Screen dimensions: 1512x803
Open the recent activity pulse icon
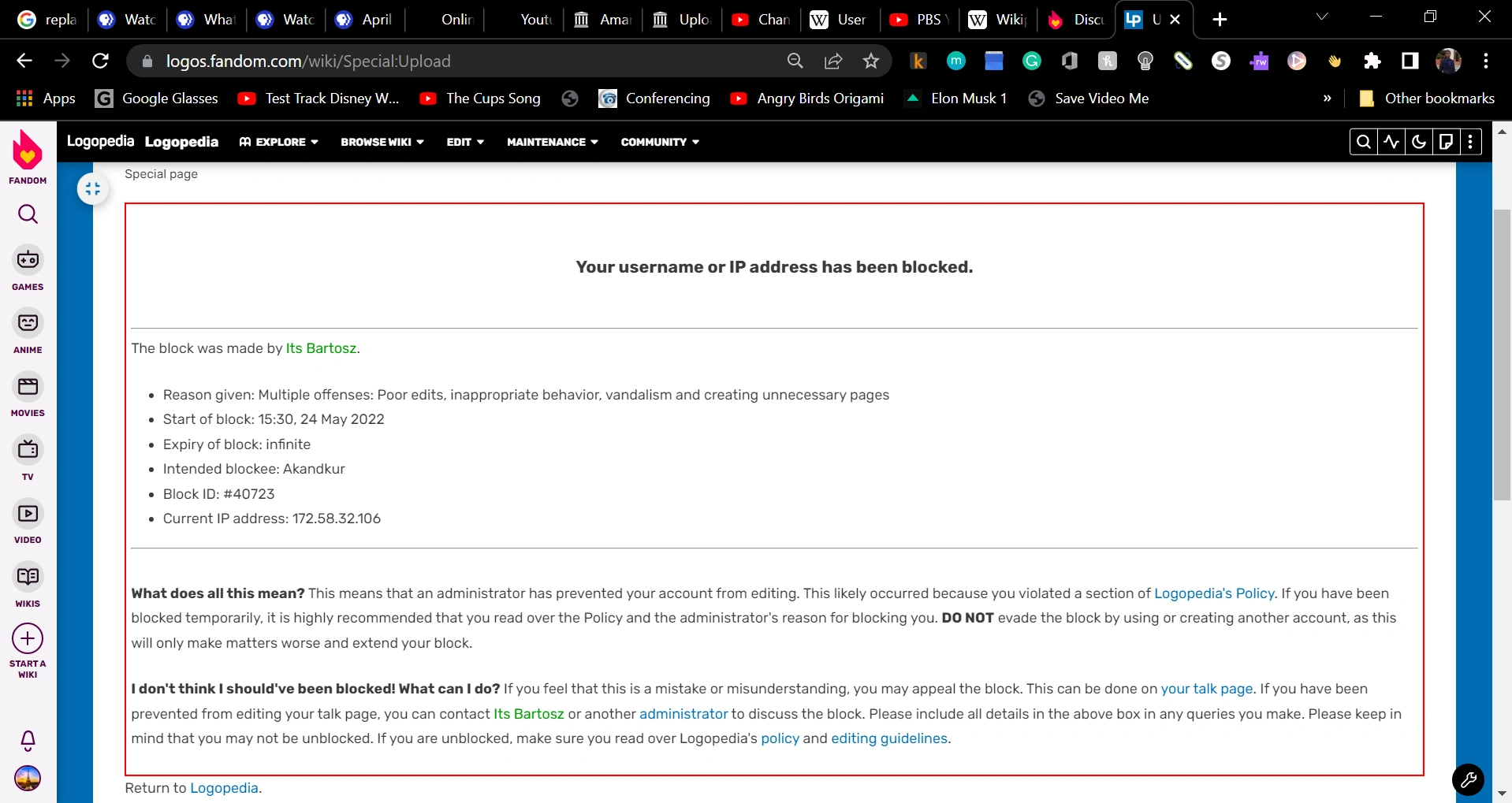tap(1391, 142)
